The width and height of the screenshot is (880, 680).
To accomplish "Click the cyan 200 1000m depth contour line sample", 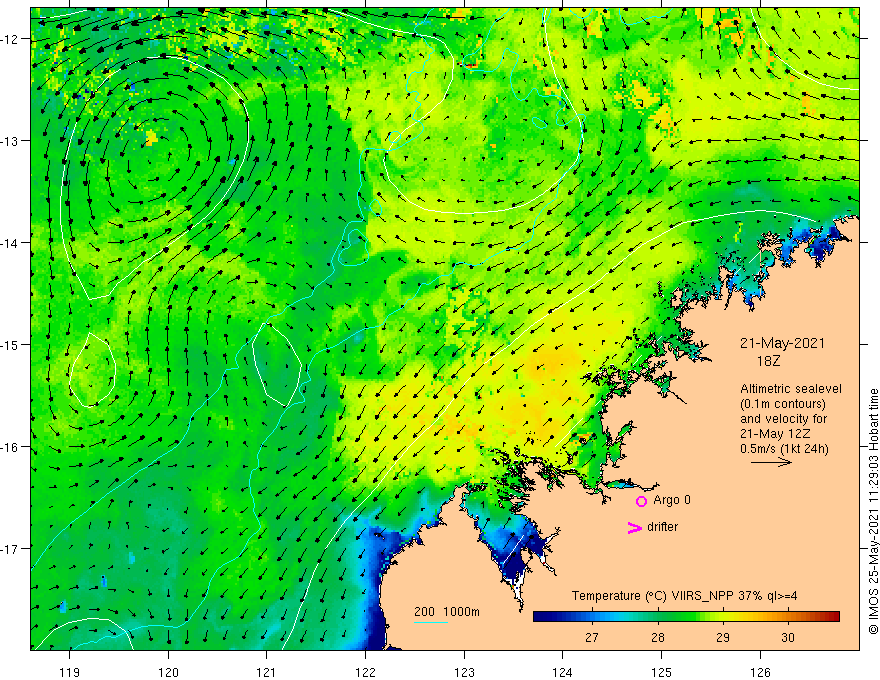I will 430,622.
